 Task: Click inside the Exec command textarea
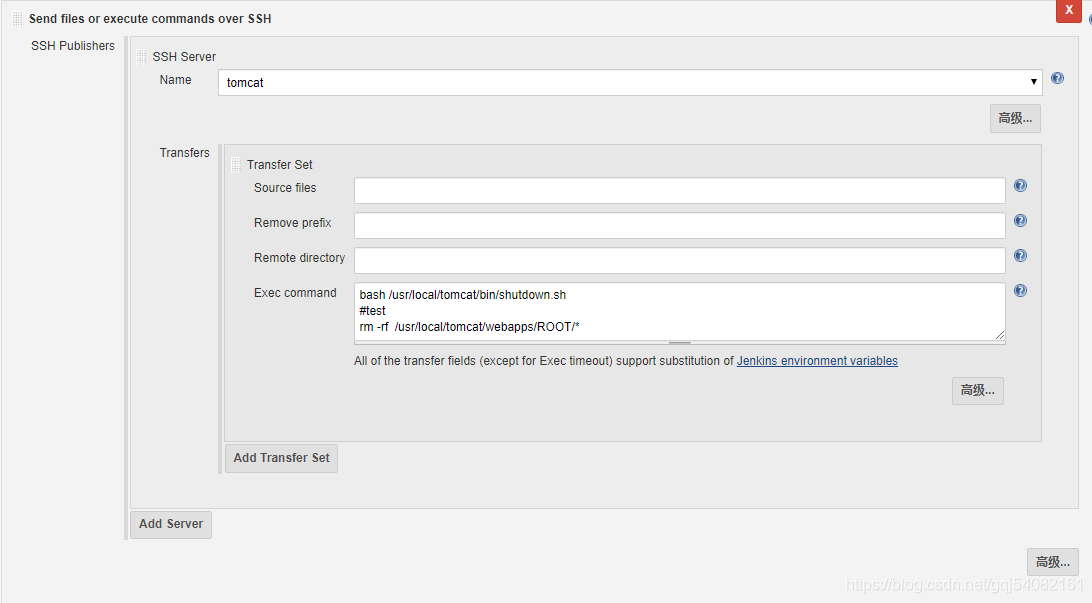click(x=680, y=311)
